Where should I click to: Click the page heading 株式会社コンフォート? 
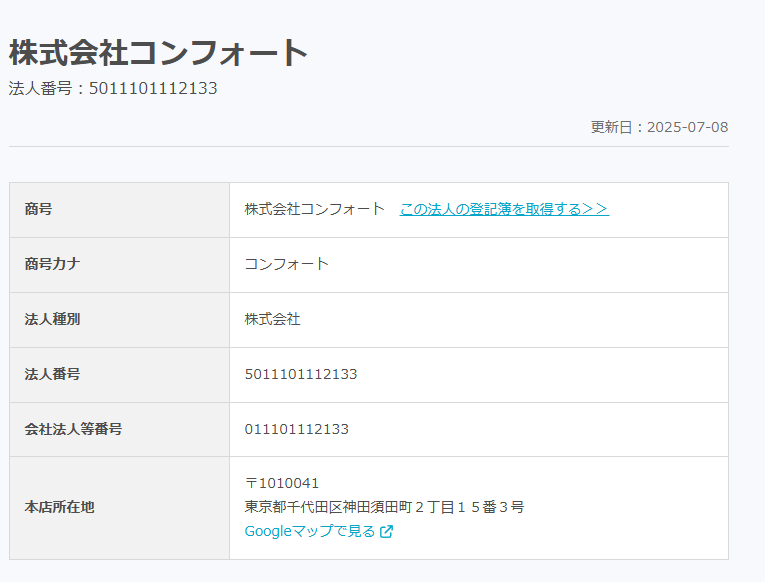click(158, 53)
